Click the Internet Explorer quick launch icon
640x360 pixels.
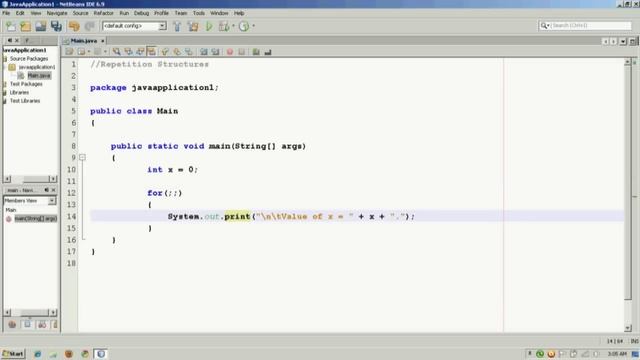coord(38,354)
